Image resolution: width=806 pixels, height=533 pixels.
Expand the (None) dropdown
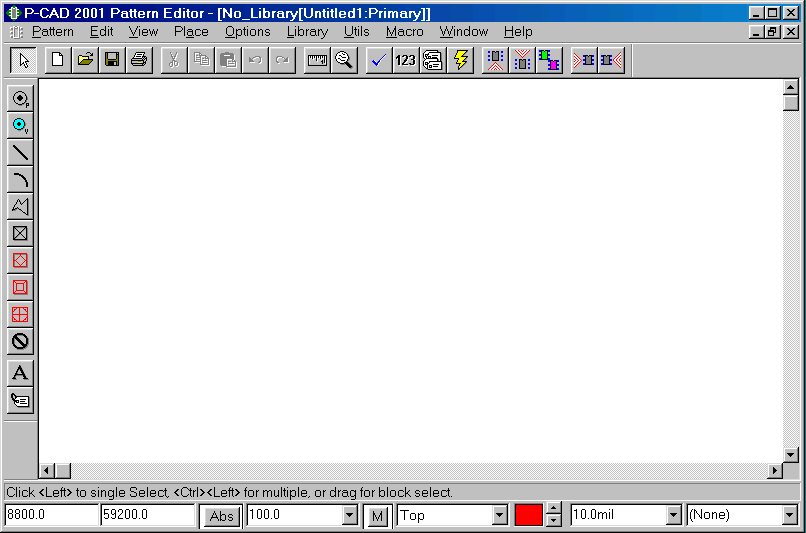[790, 514]
